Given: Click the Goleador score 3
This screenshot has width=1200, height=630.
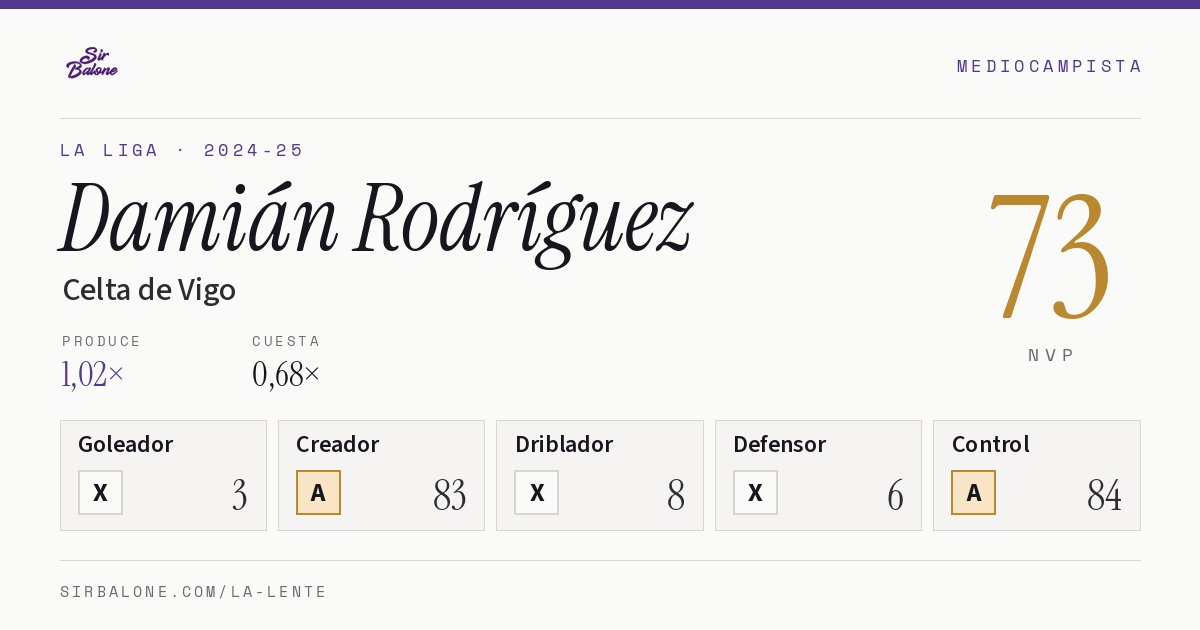Looking at the screenshot, I should (x=240, y=495).
